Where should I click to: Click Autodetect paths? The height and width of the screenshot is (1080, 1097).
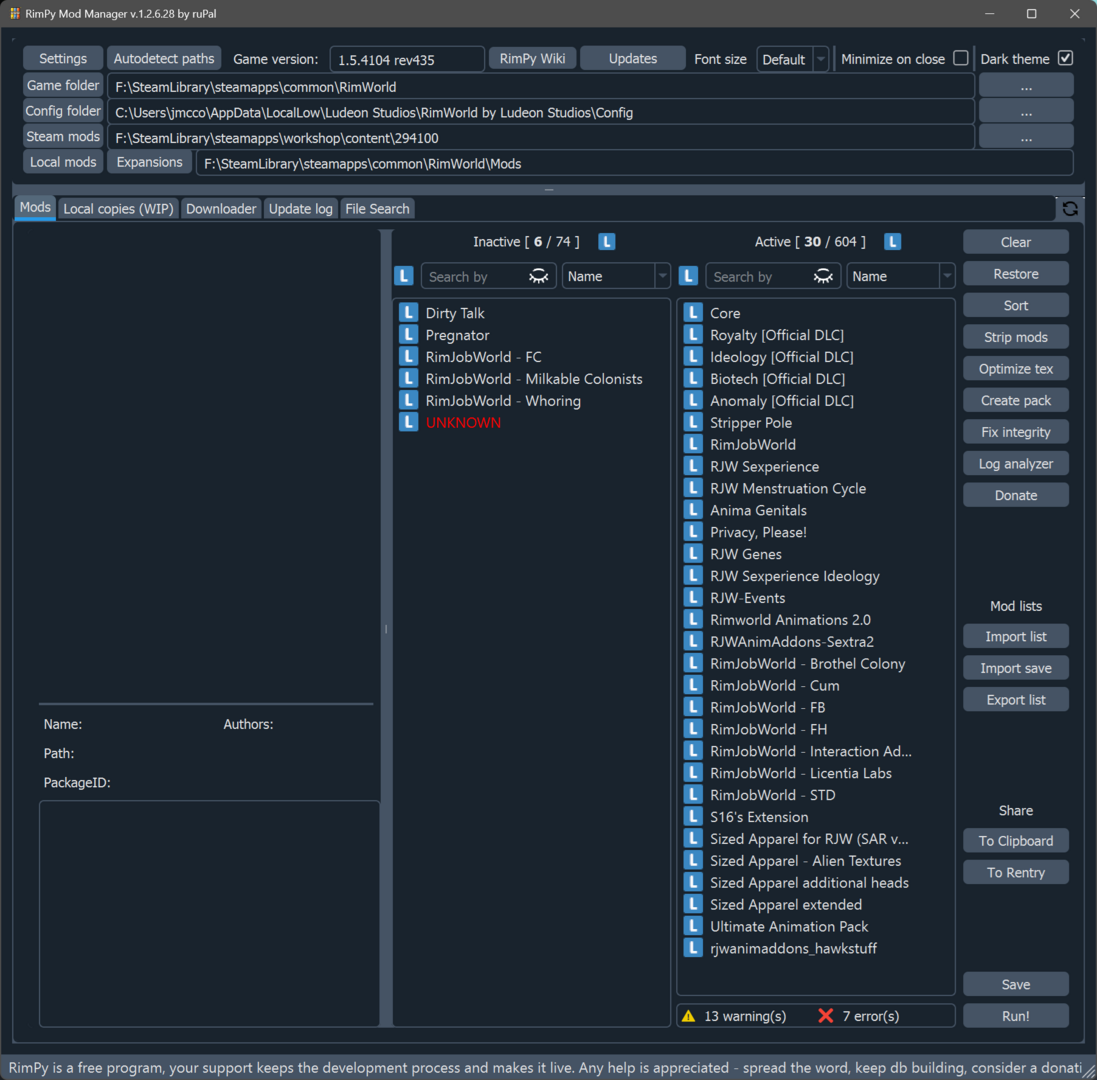pyautogui.click(x=164, y=58)
